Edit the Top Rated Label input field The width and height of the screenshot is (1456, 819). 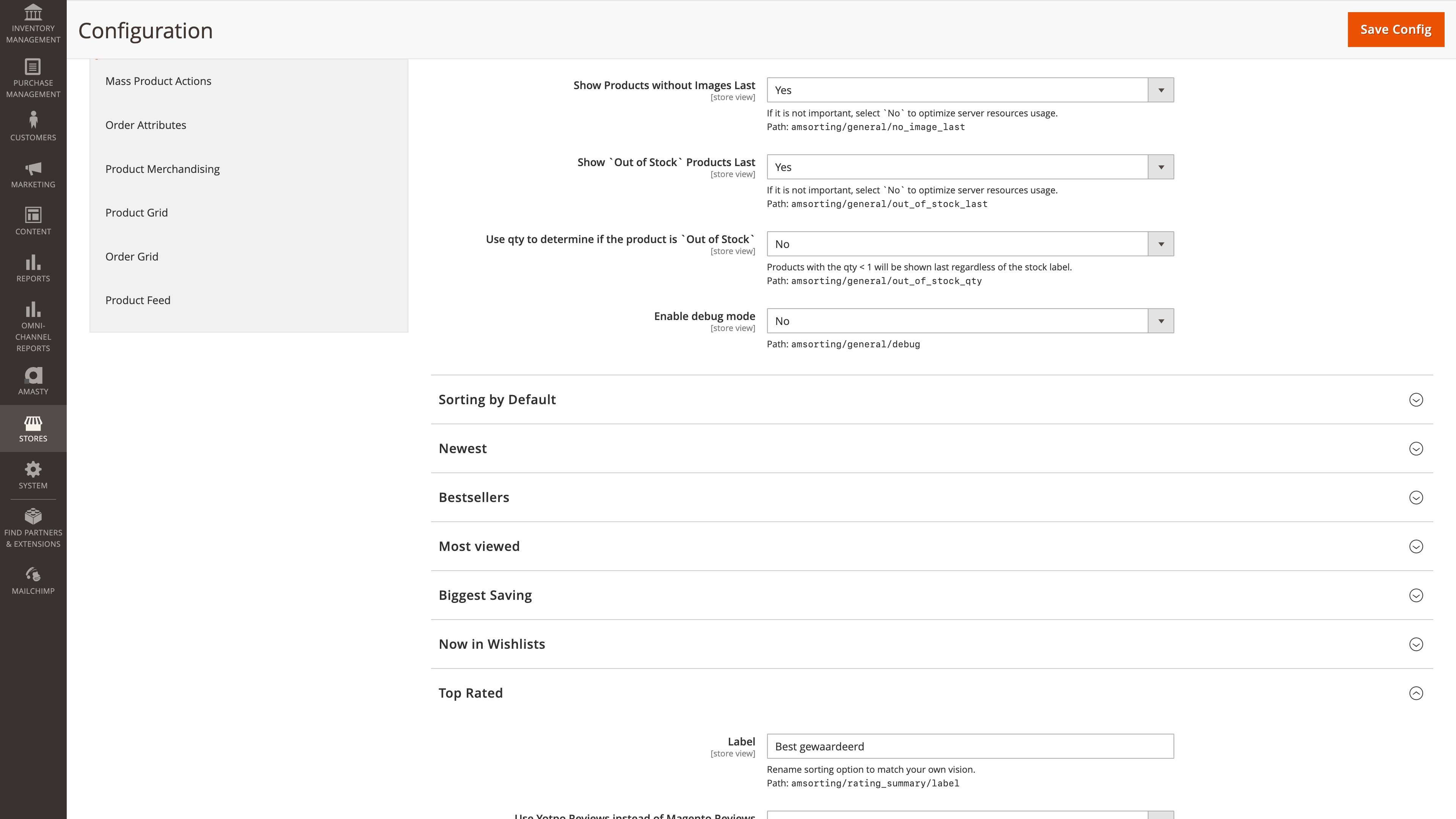pyautogui.click(x=970, y=746)
